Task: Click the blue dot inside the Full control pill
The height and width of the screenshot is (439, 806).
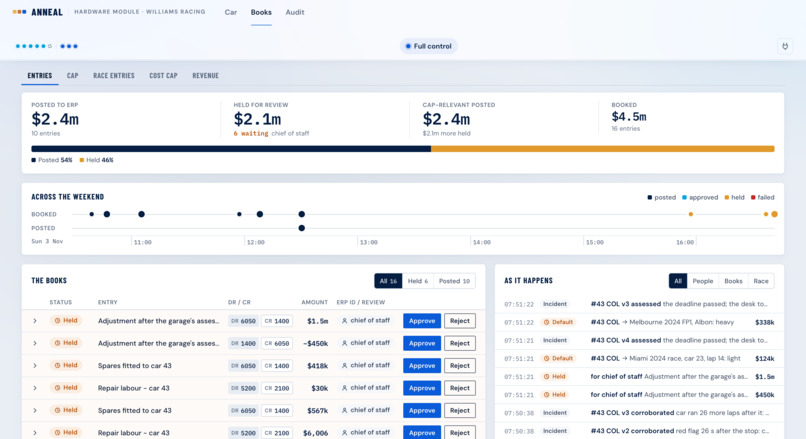Action: pos(408,46)
